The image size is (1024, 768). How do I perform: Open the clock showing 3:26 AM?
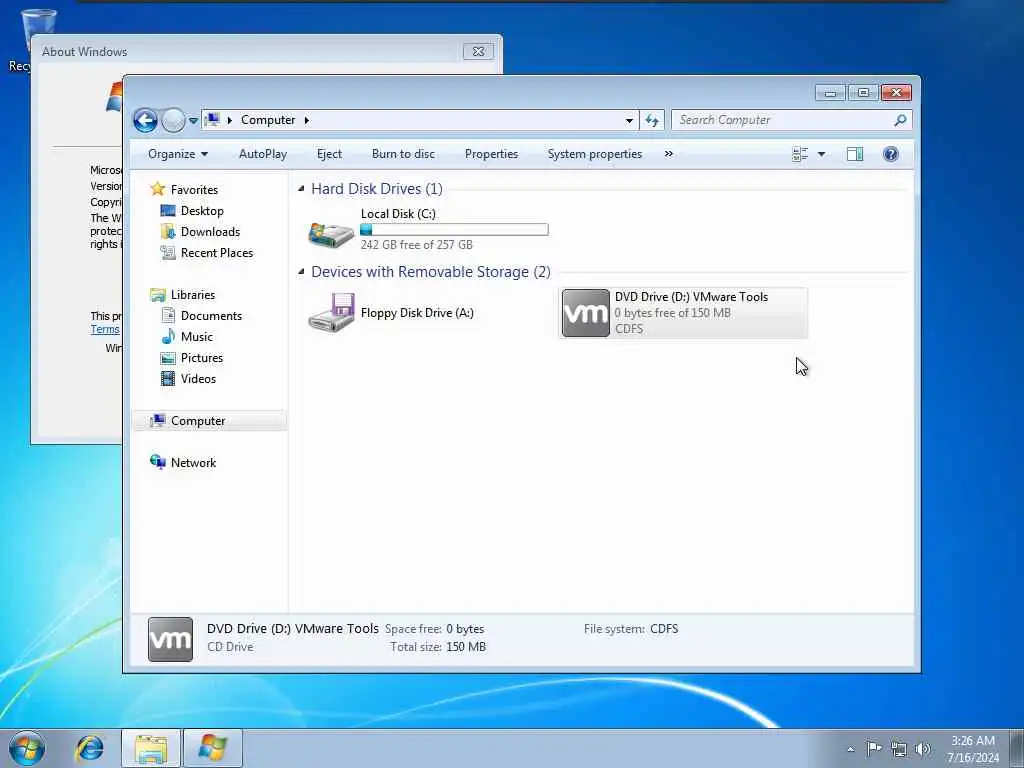973,748
